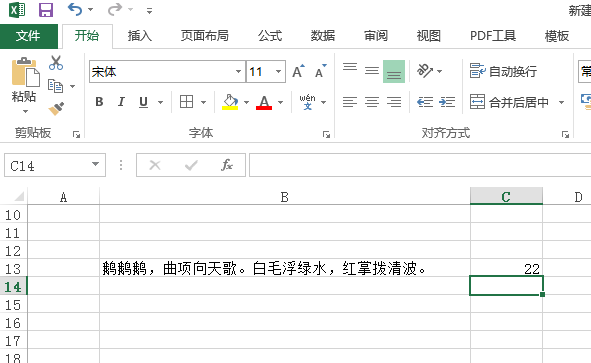The width and height of the screenshot is (591, 363).
Task: Open the 字体 dialog launcher
Action: coord(326,135)
